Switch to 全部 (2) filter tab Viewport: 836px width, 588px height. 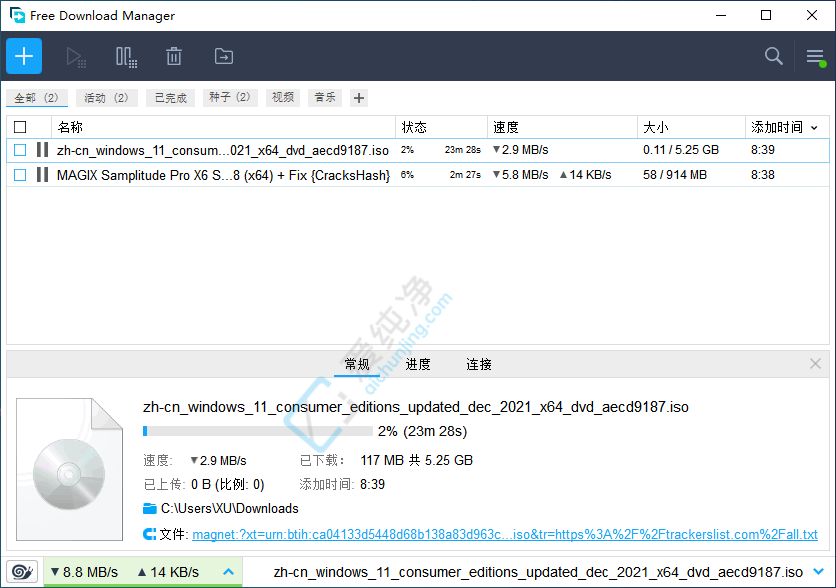pyautogui.click(x=37, y=98)
